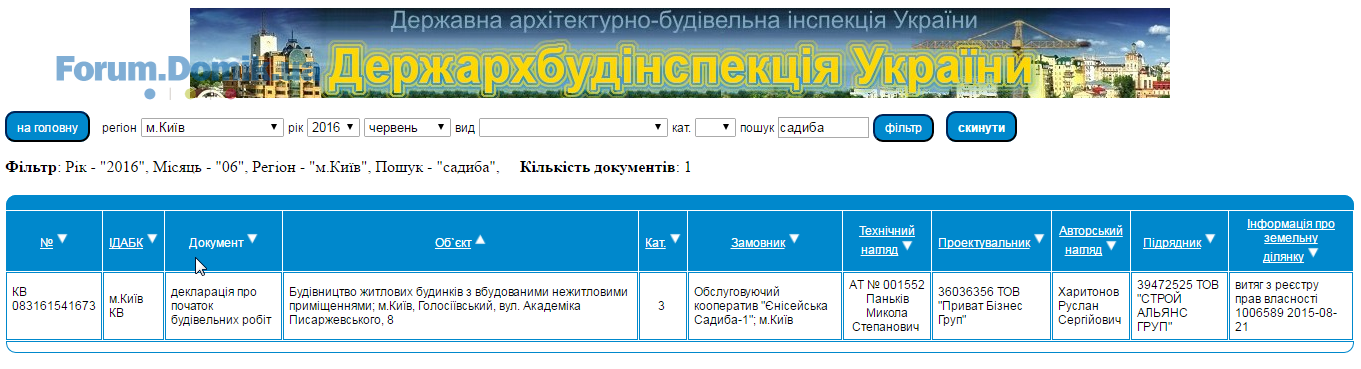Click the Держархбудінспекція України header banner
The height and width of the screenshot is (369, 1361).
pyautogui.click(x=680, y=53)
